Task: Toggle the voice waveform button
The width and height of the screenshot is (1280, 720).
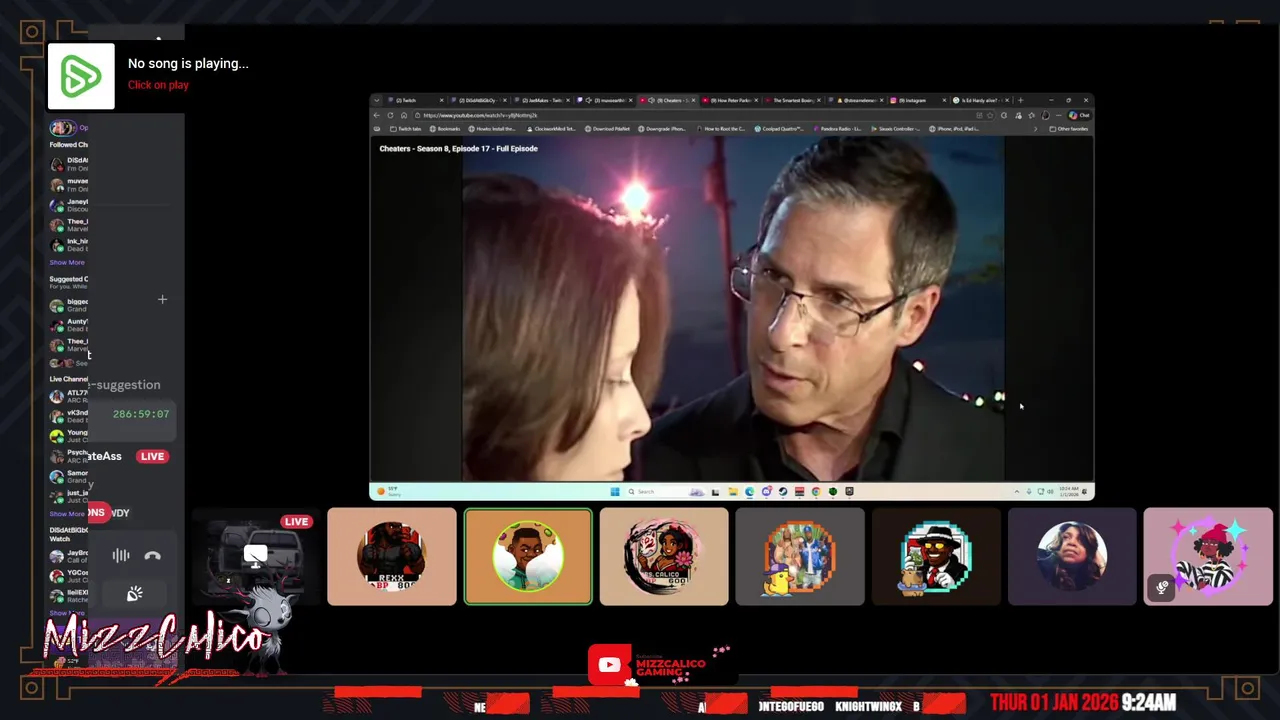Action: pos(121,556)
